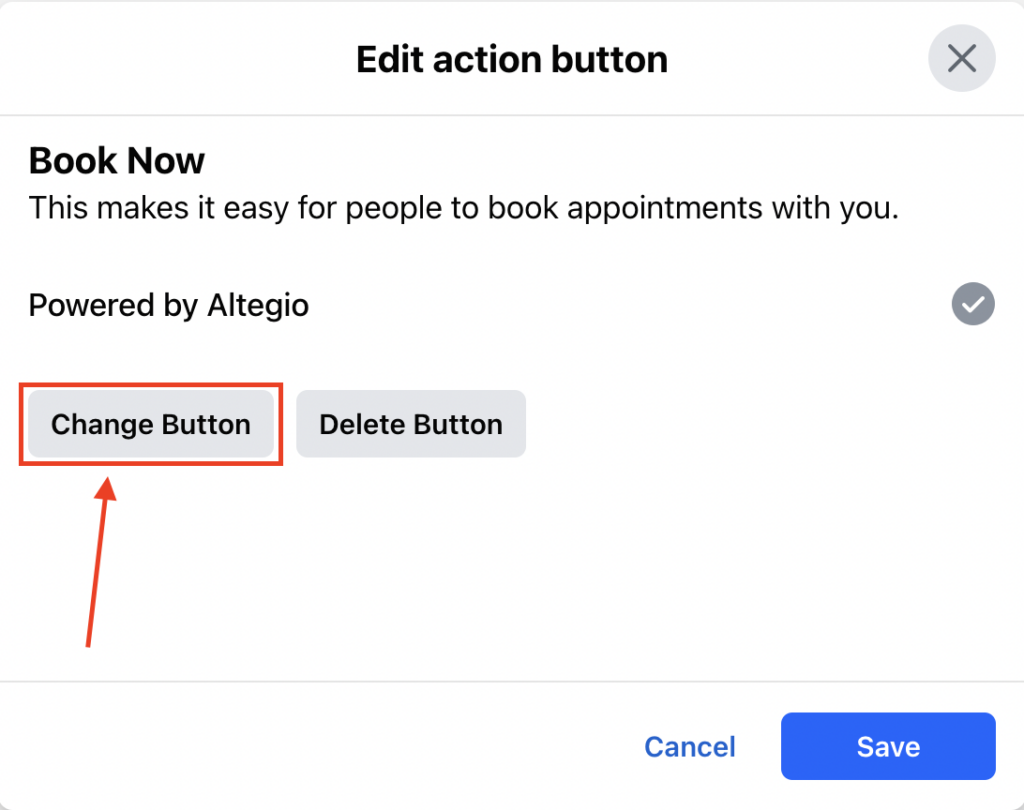The height and width of the screenshot is (810, 1024).
Task: Click the gray checkmark beside Powered by Altegio
Action: 973,303
